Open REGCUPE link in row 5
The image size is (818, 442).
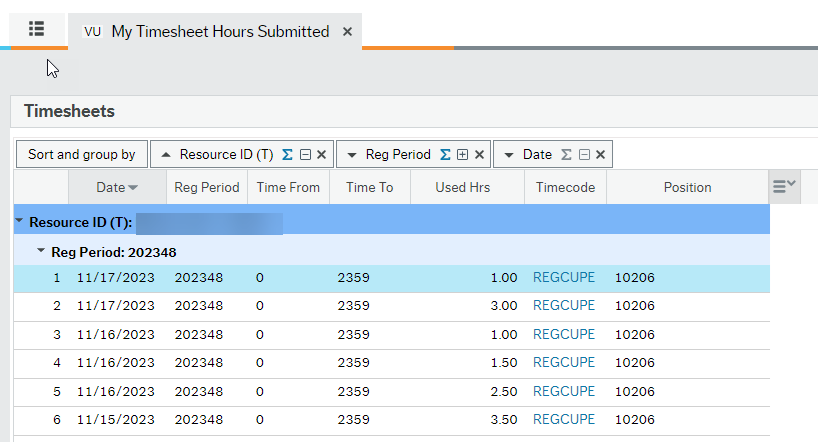tap(564, 391)
